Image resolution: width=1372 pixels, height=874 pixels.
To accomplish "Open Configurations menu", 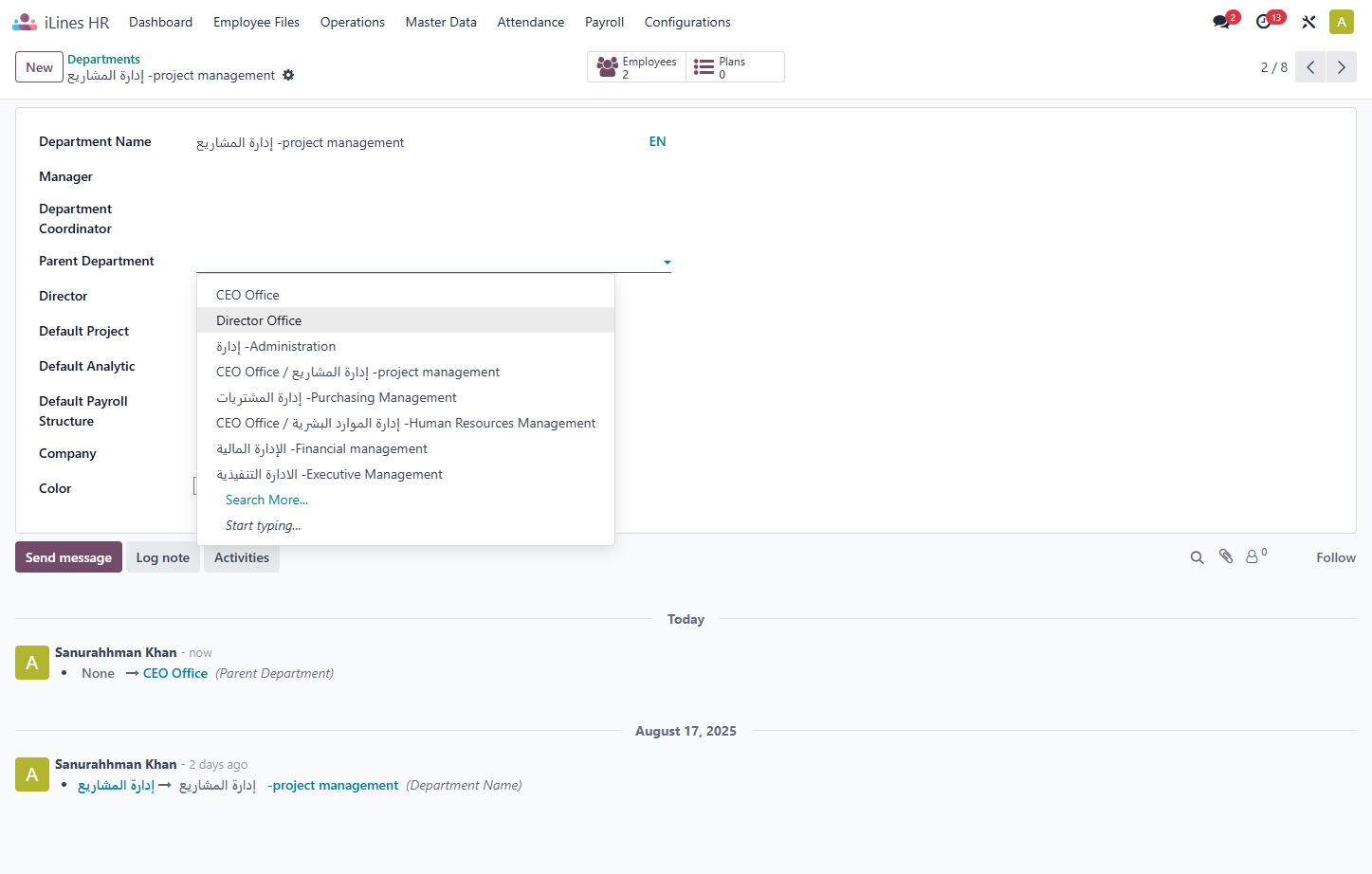I will [687, 22].
